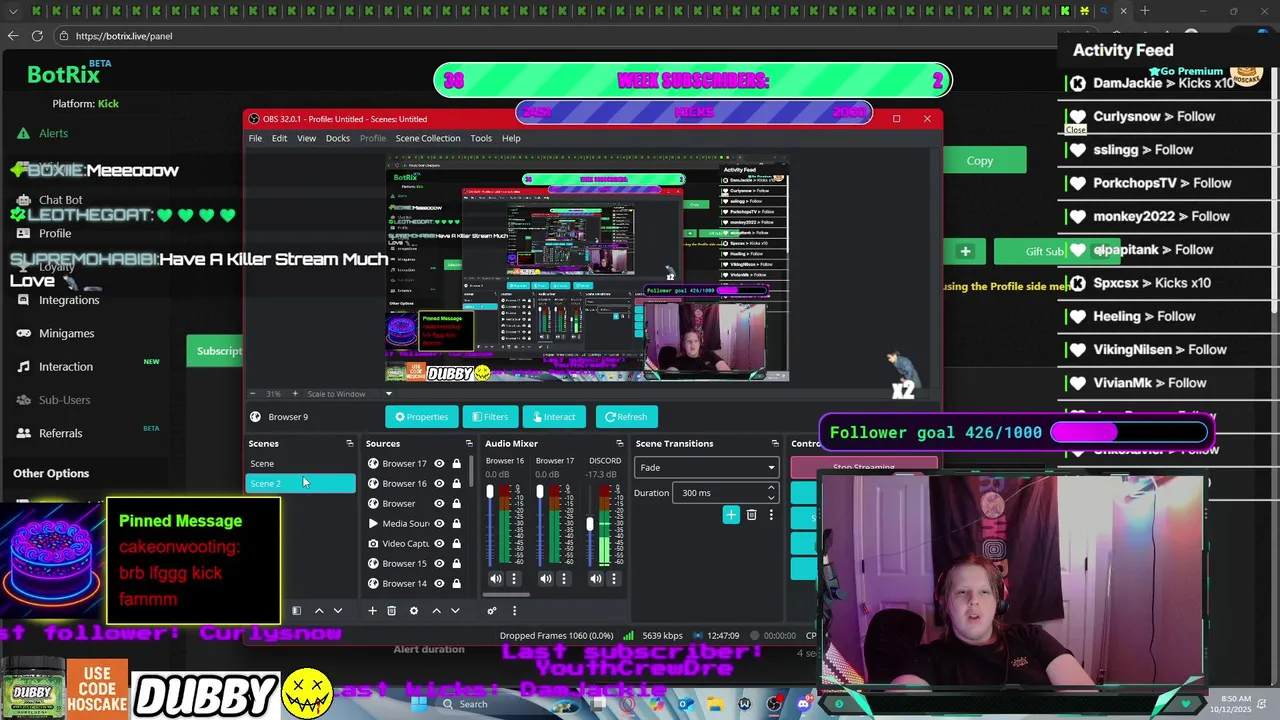The height and width of the screenshot is (720, 1280).
Task: Open Filters for the selected source
Action: pos(490,417)
